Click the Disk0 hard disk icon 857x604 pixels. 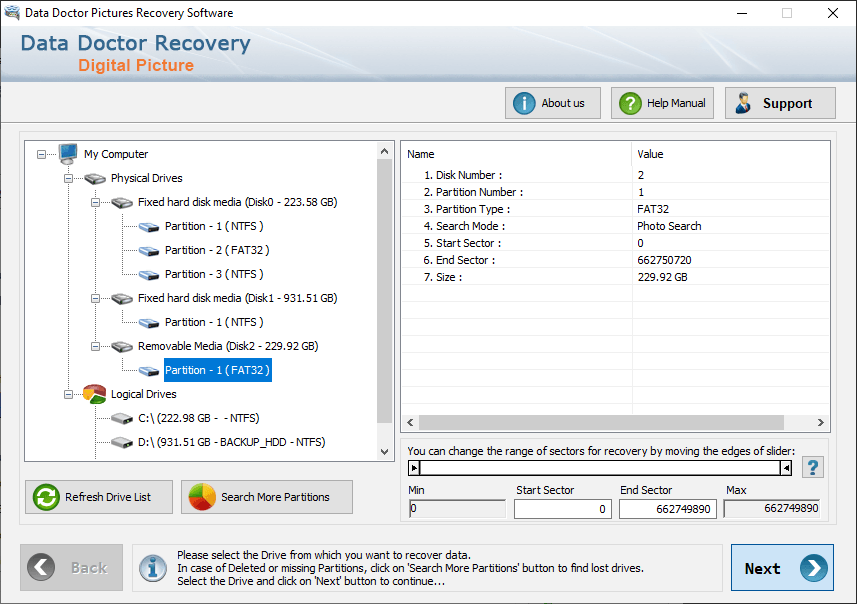pos(122,202)
